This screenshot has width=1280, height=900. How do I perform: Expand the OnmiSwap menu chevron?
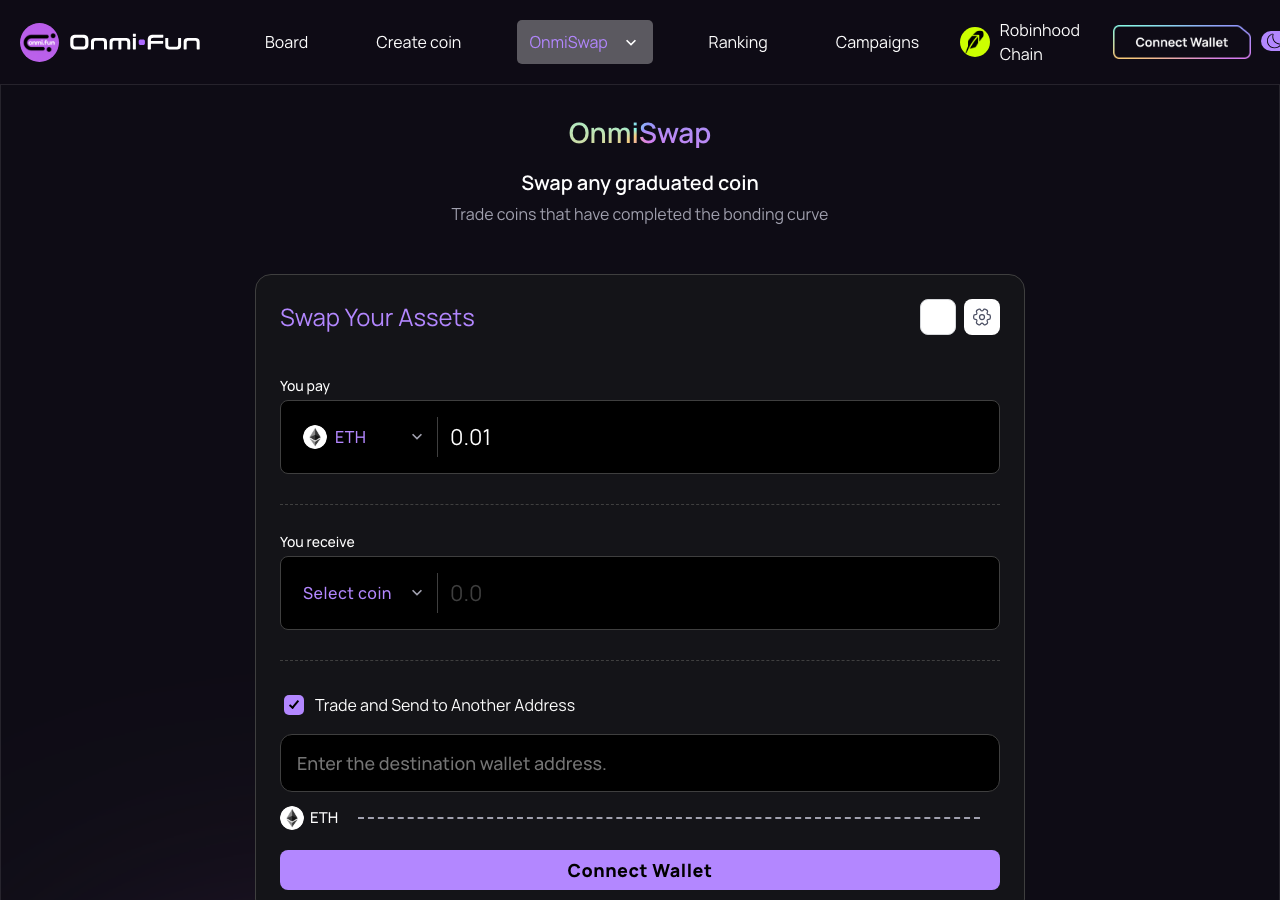(631, 42)
